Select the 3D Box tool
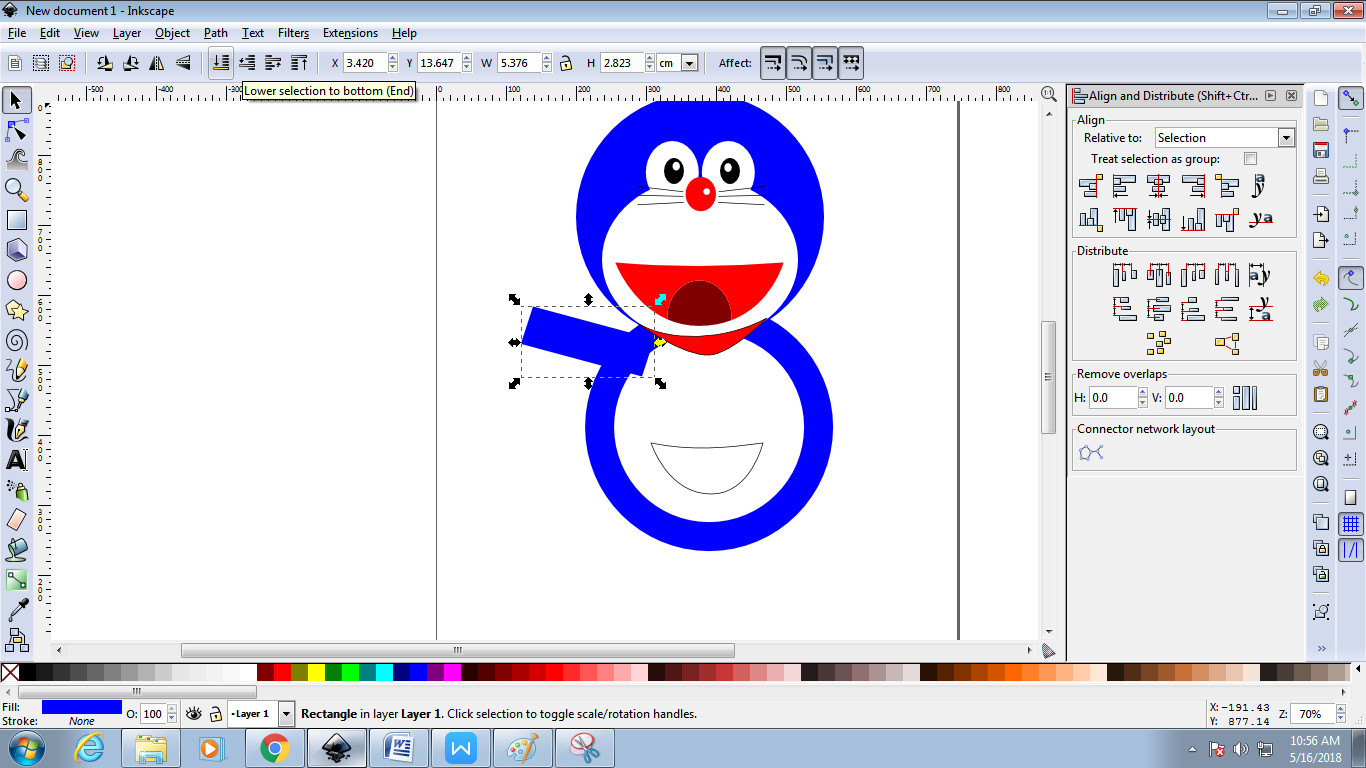This screenshot has width=1366, height=768. click(16, 250)
